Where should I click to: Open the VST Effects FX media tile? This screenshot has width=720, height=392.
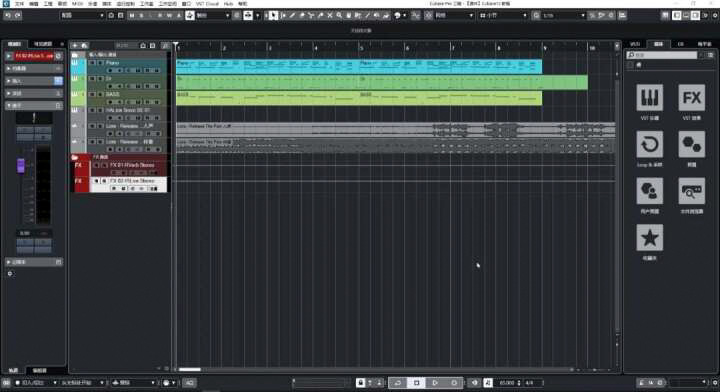coord(692,97)
